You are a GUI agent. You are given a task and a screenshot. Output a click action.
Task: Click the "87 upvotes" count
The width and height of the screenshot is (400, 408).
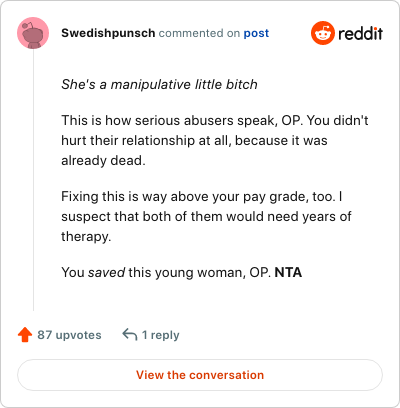pyautogui.click(x=69, y=335)
